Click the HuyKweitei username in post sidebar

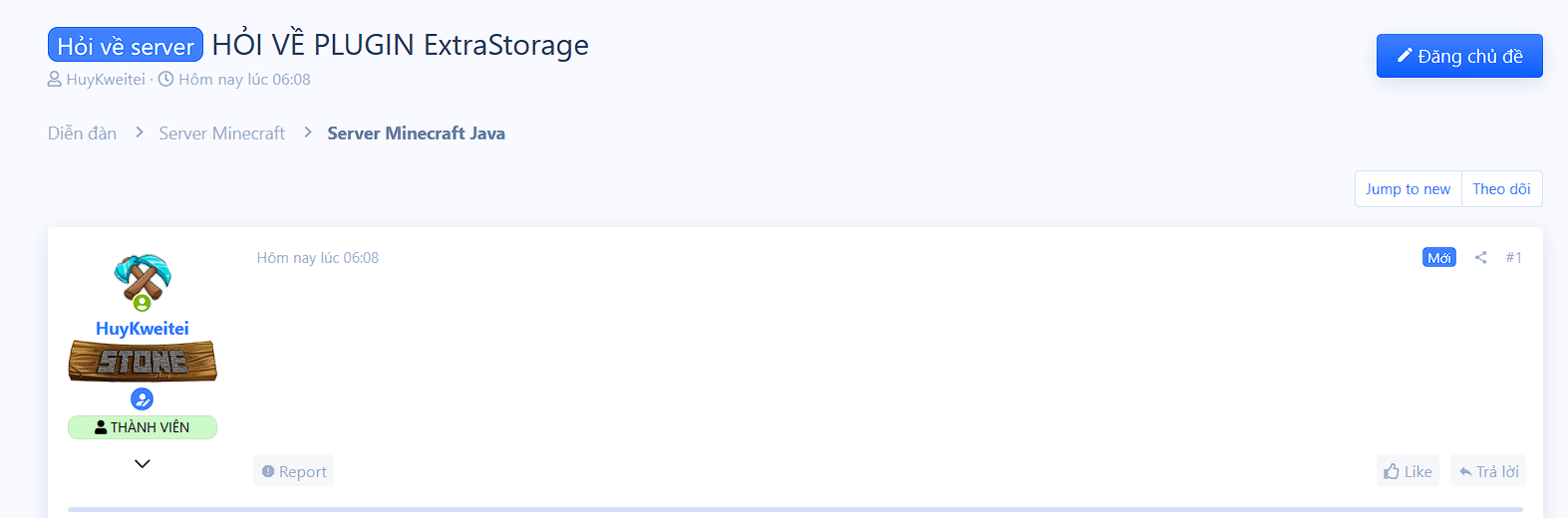point(143,329)
